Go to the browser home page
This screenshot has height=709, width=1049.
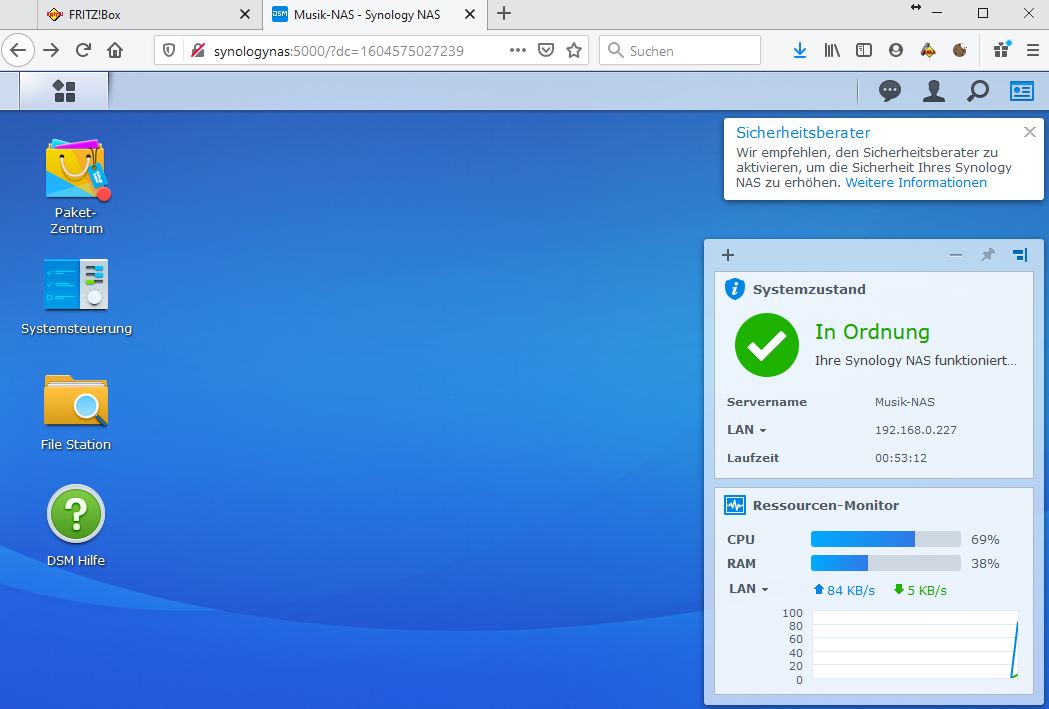115,50
